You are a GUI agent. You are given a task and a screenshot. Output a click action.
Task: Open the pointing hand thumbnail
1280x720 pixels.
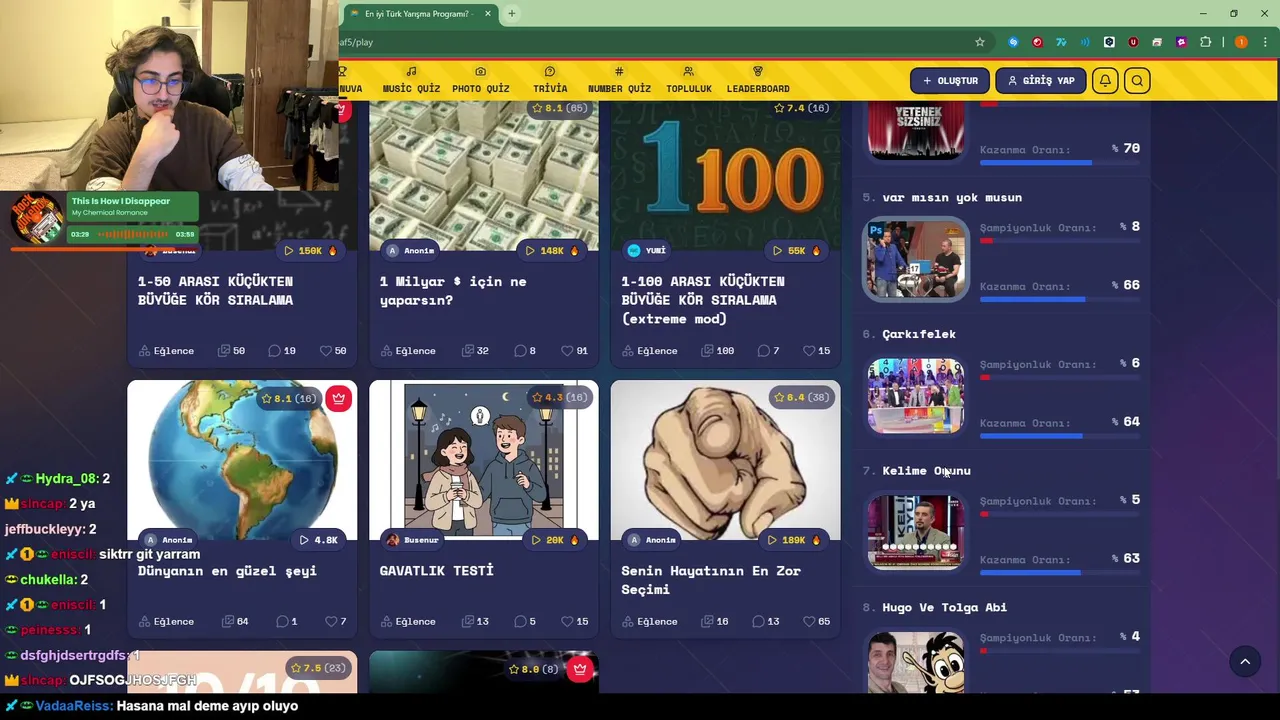(x=726, y=460)
